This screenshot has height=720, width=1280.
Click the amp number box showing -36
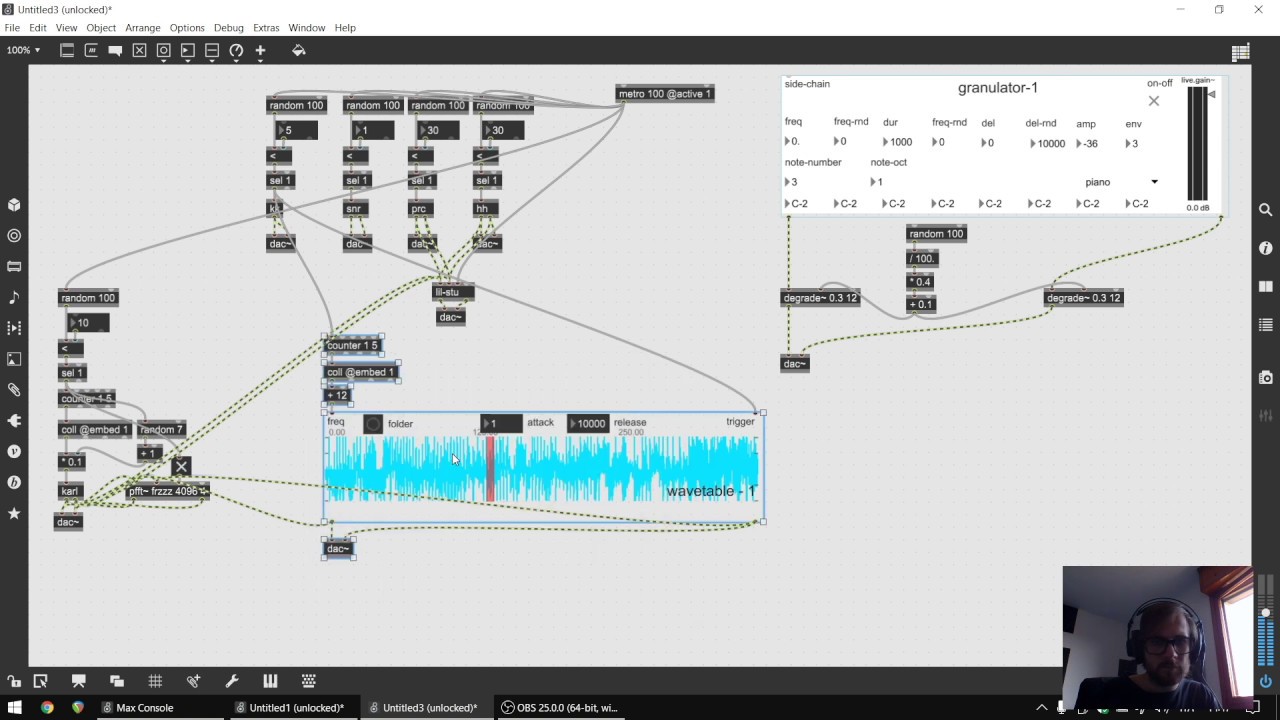(x=1089, y=143)
